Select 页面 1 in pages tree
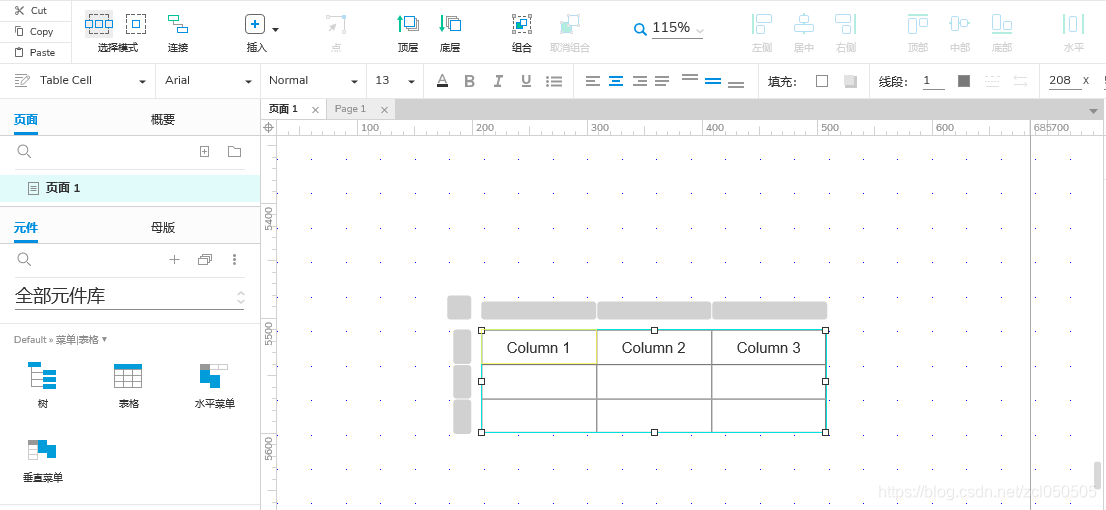The height and width of the screenshot is (510, 1106). 130,188
